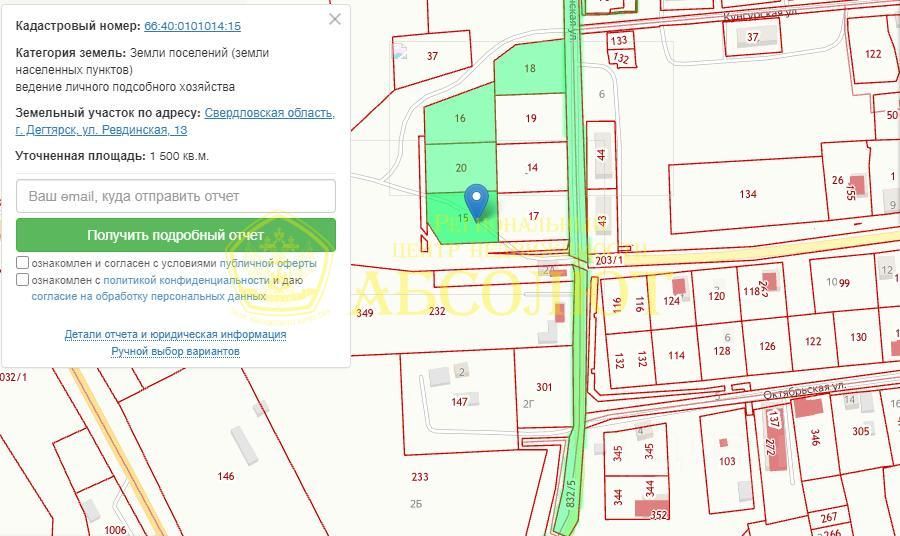Click the 1 500 кв.м. area value
This screenshot has height=536, width=900.
179,156
